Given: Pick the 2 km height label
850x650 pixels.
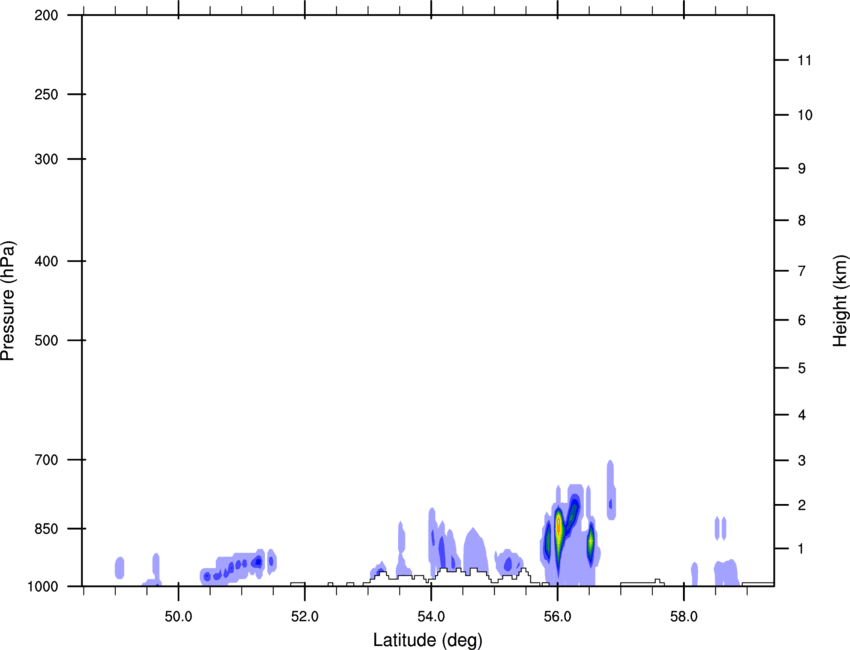Looking at the screenshot, I should point(802,505).
